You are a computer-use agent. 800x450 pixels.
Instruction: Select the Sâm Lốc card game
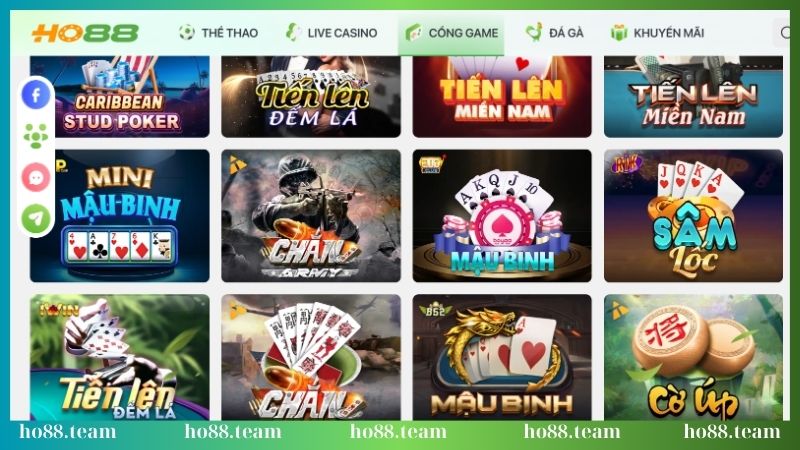[693, 216]
